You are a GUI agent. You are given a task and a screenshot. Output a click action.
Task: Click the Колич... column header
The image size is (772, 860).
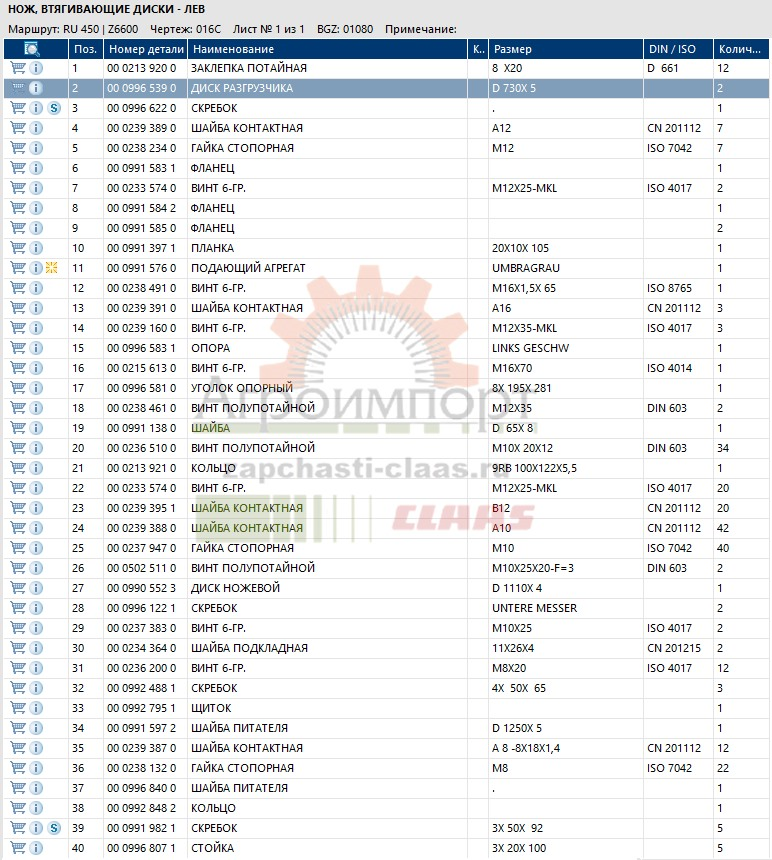741,49
